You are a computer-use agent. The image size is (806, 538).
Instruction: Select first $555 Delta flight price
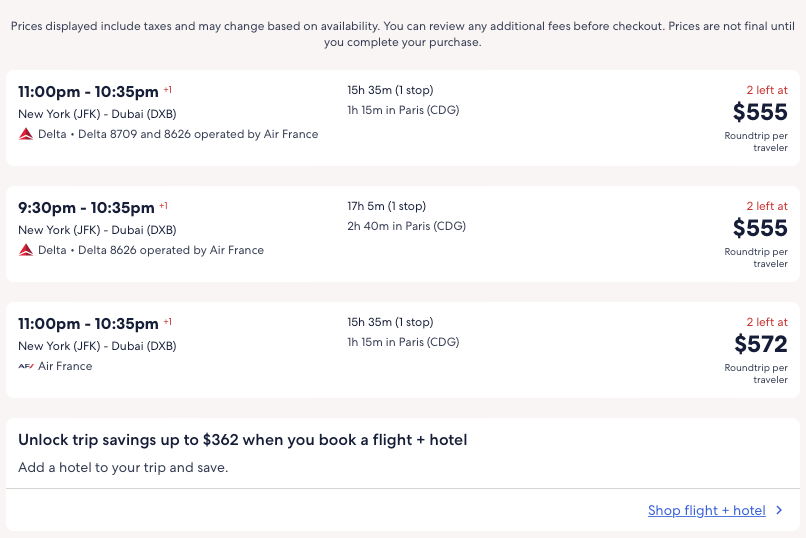point(760,112)
